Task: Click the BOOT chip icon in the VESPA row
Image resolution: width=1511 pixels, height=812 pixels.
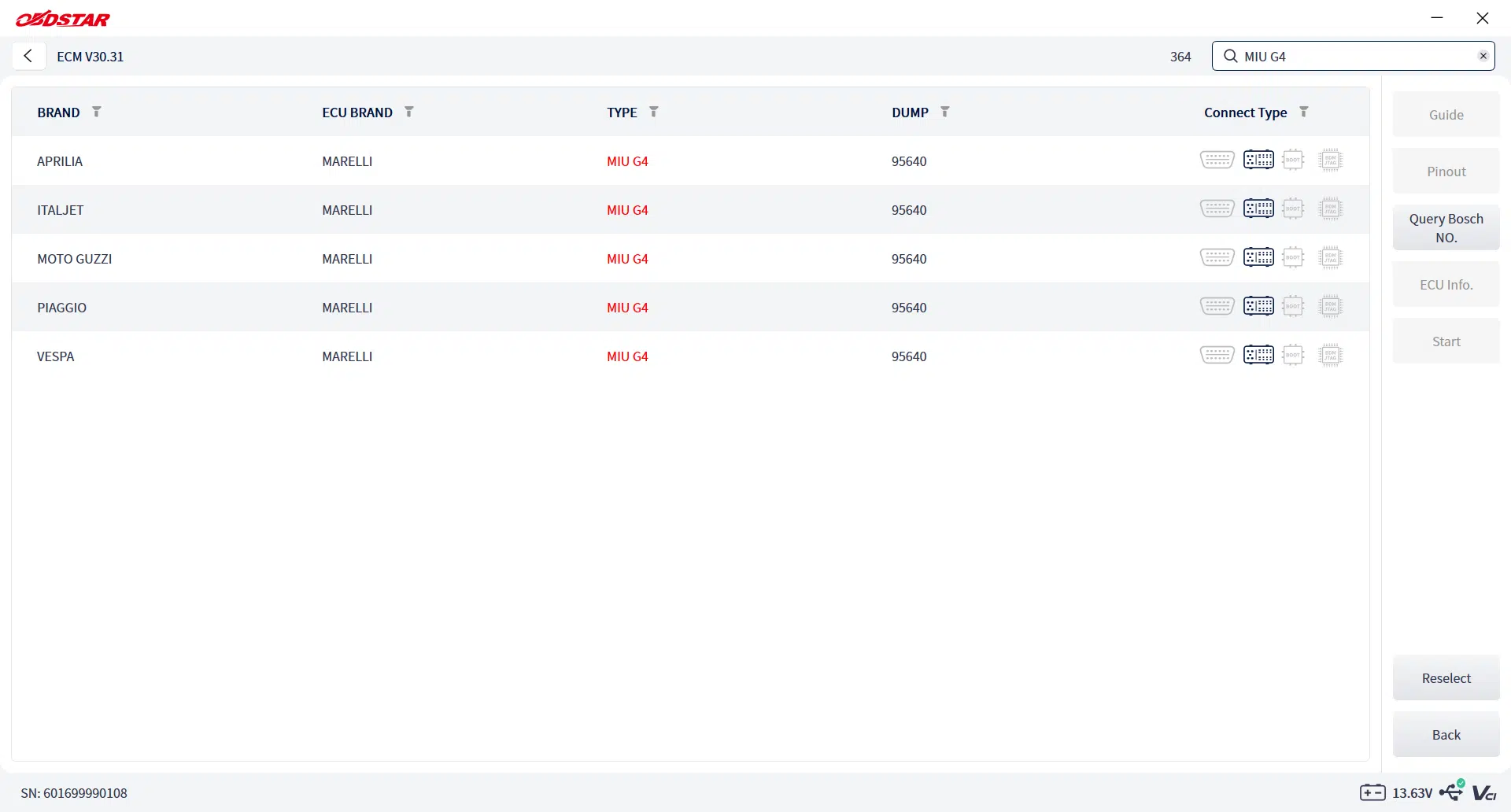Action: point(1293,355)
